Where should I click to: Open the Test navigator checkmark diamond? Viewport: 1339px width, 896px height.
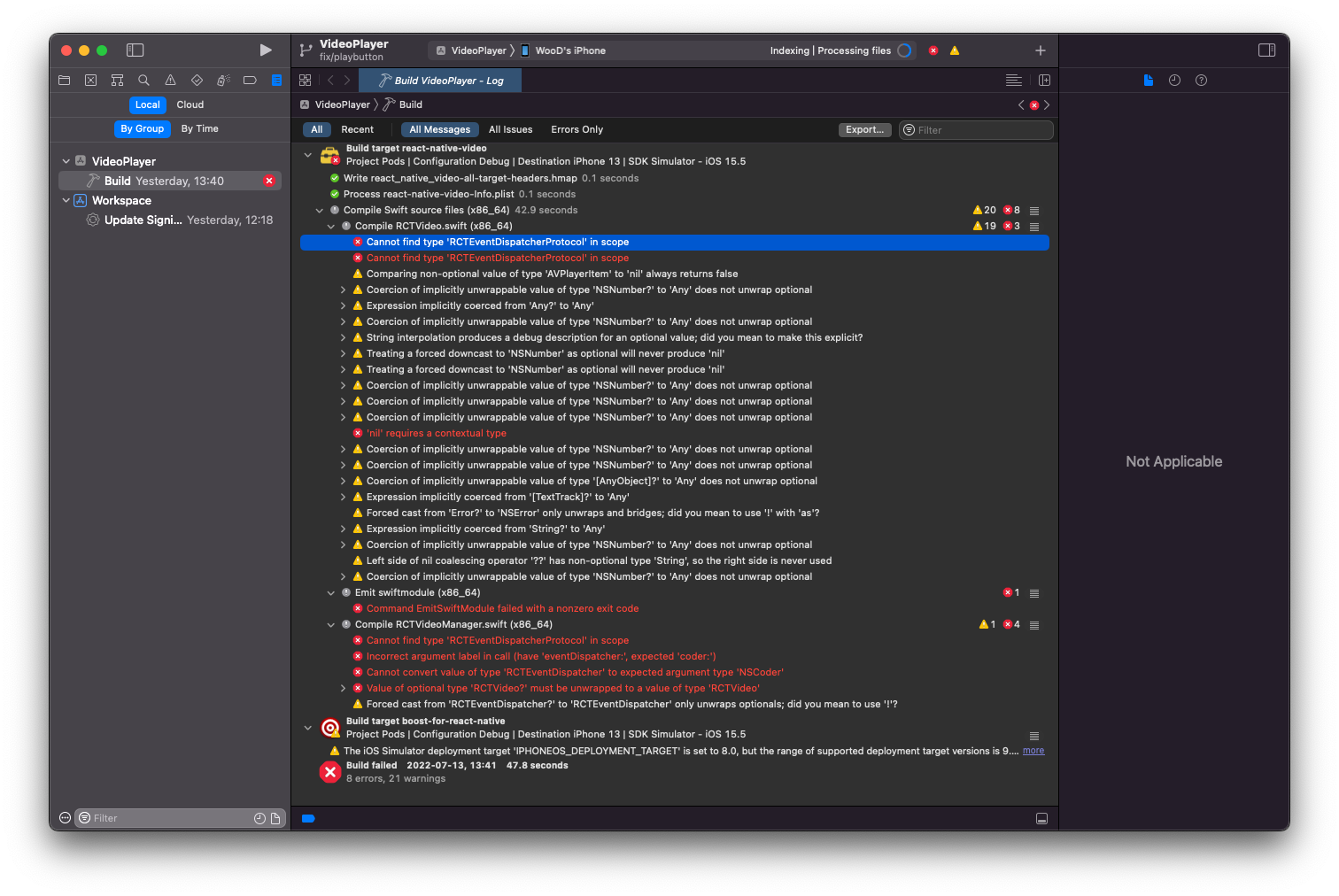197,80
